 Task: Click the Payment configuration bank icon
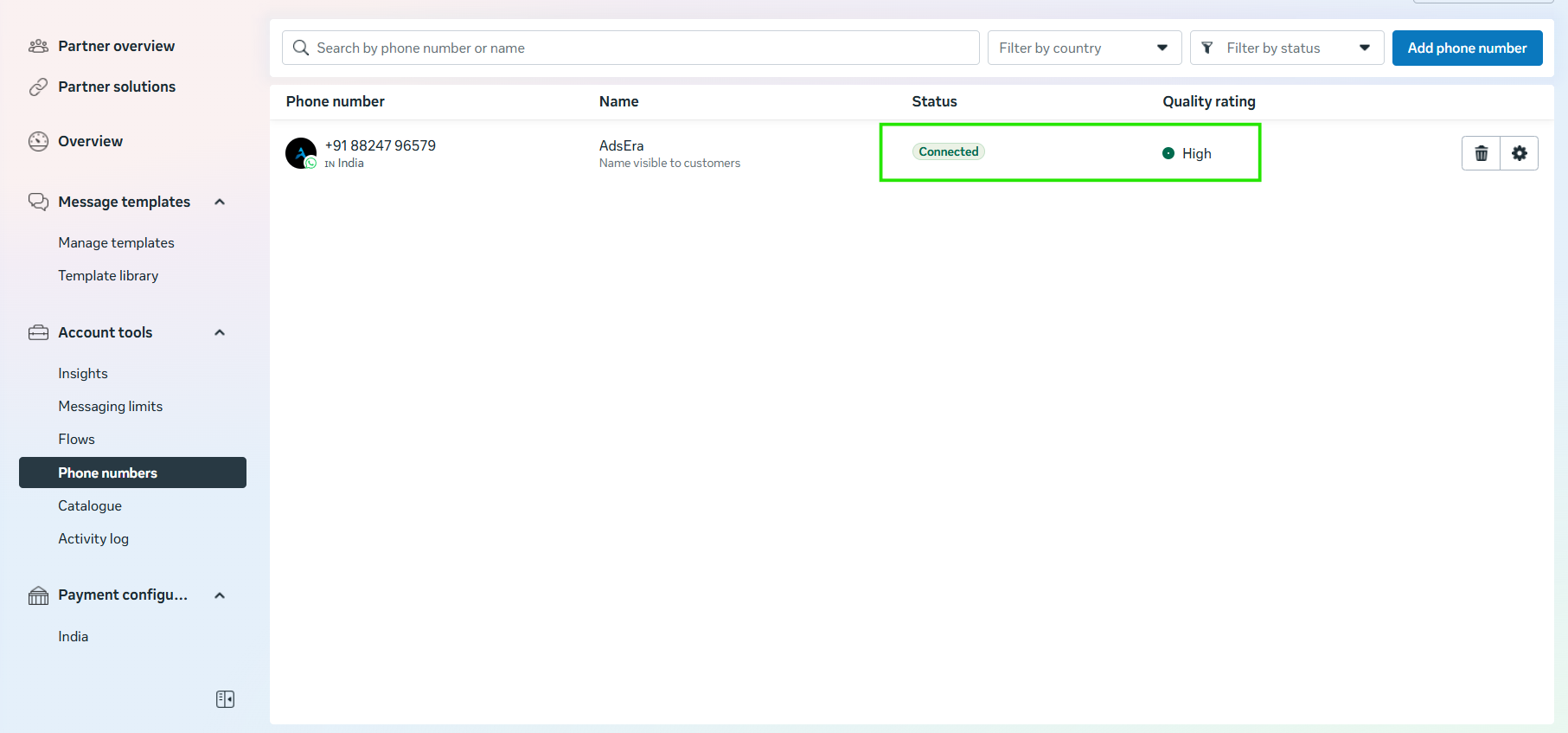click(38, 595)
